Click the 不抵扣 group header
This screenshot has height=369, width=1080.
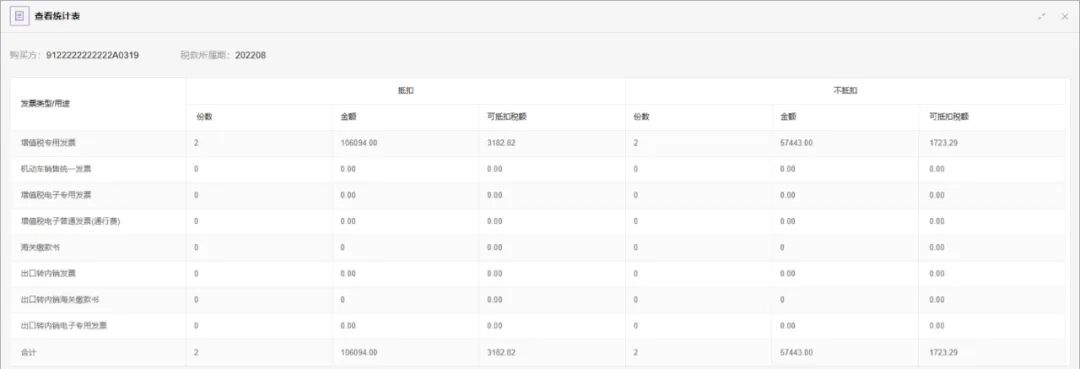pos(845,91)
